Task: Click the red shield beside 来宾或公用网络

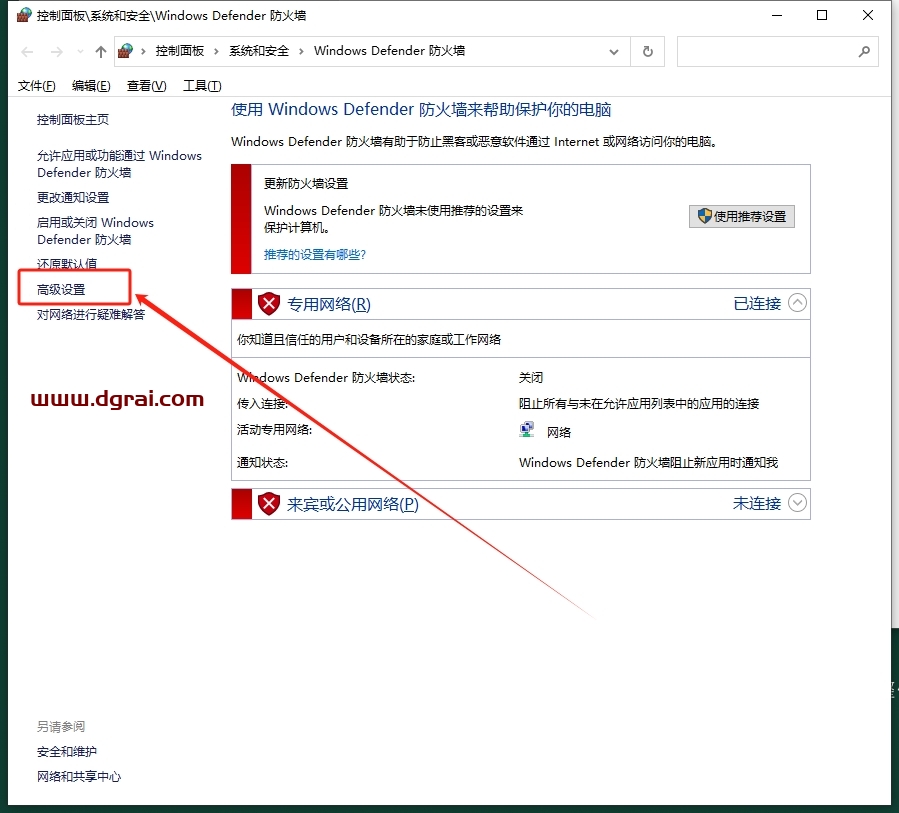Action: click(268, 504)
